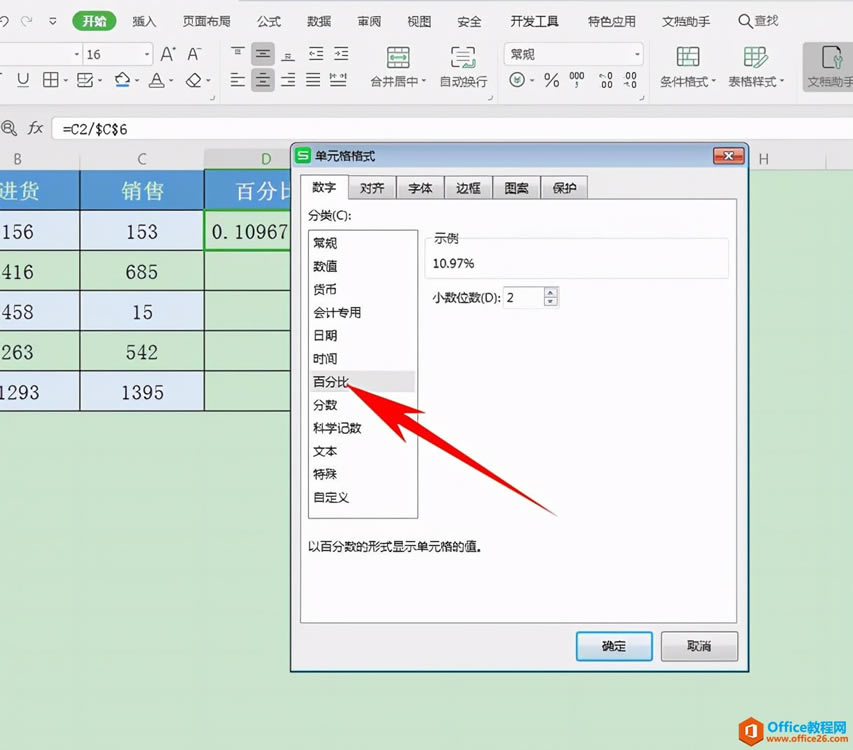Viewport: 853px width, 750px height.
Task: Click increase decimal places icon
Action: coord(605,80)
